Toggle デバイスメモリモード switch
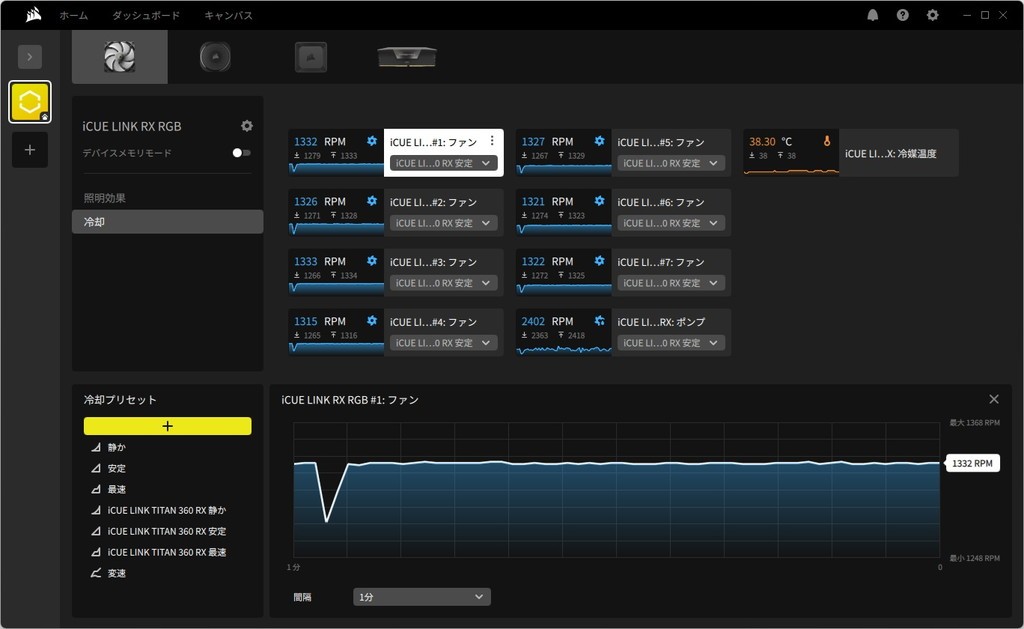 click(x=241, y=153)
